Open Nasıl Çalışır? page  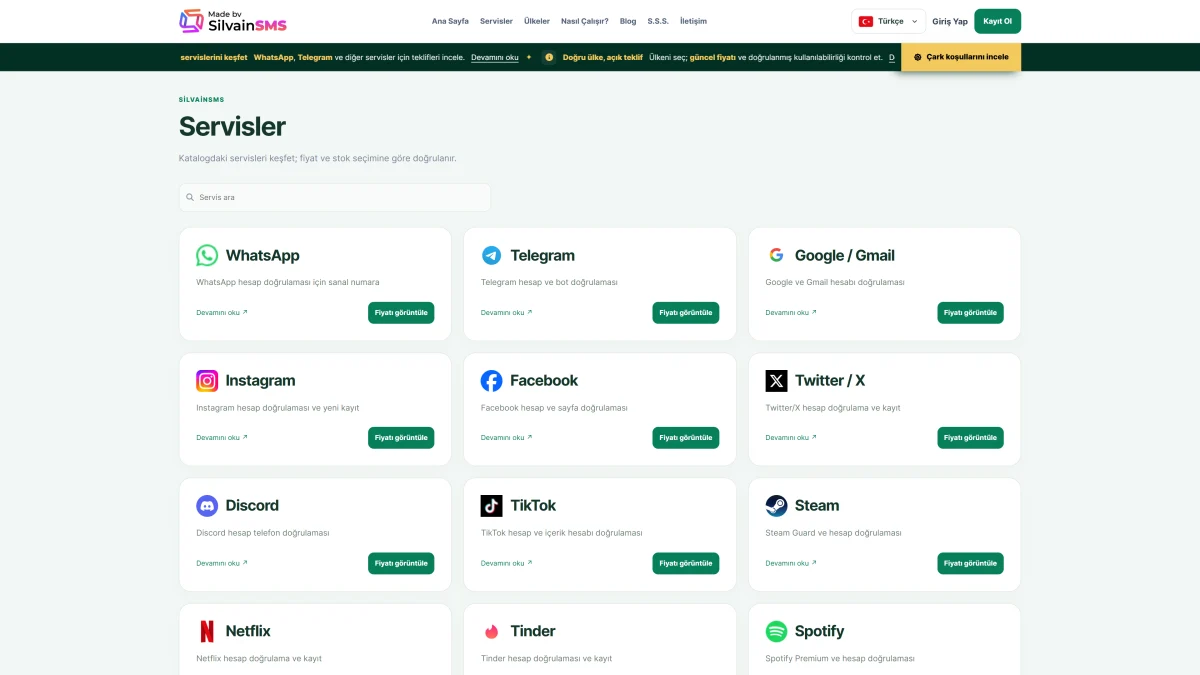[585, 21]
